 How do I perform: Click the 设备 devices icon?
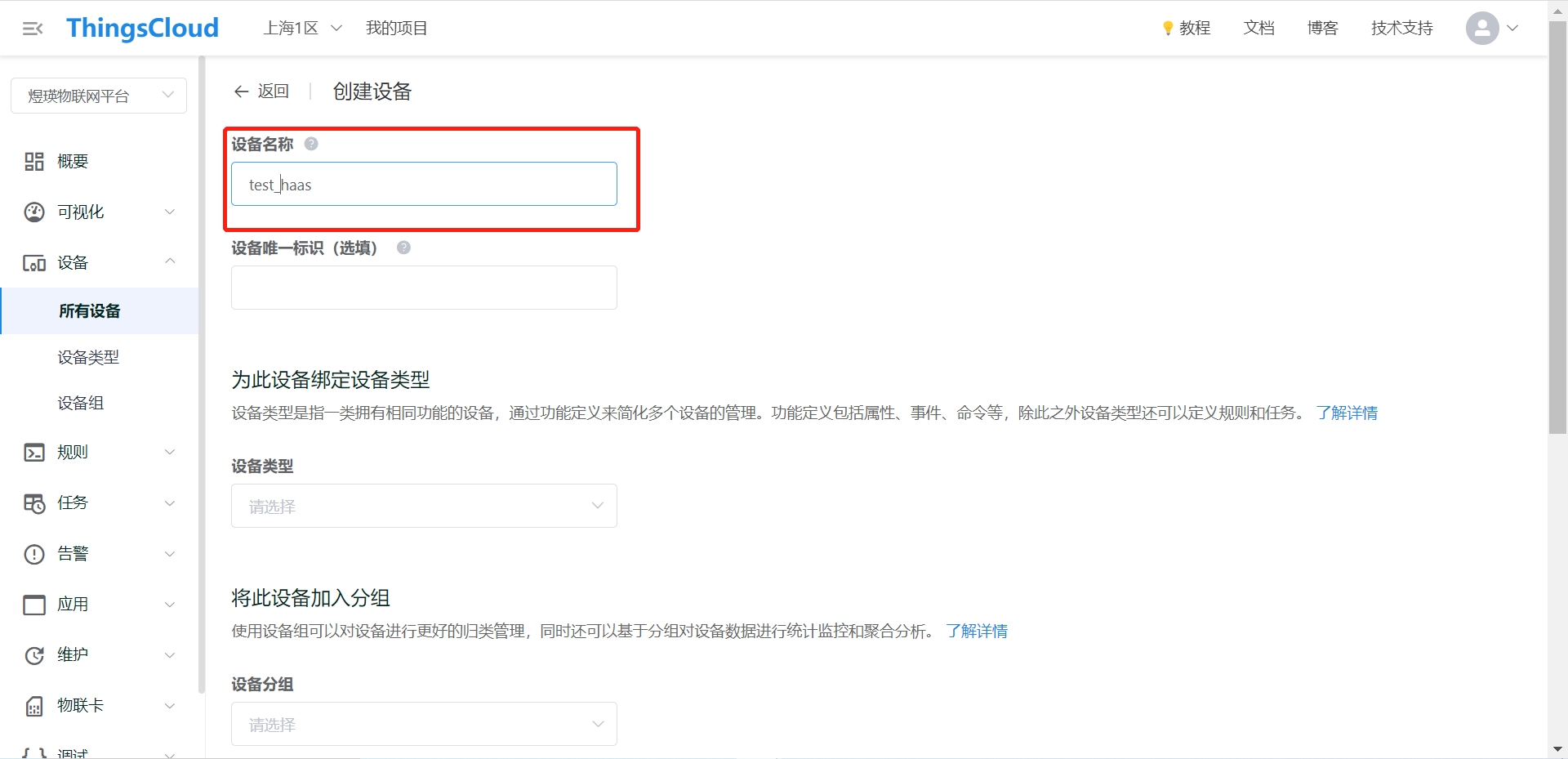coord(34,263)
